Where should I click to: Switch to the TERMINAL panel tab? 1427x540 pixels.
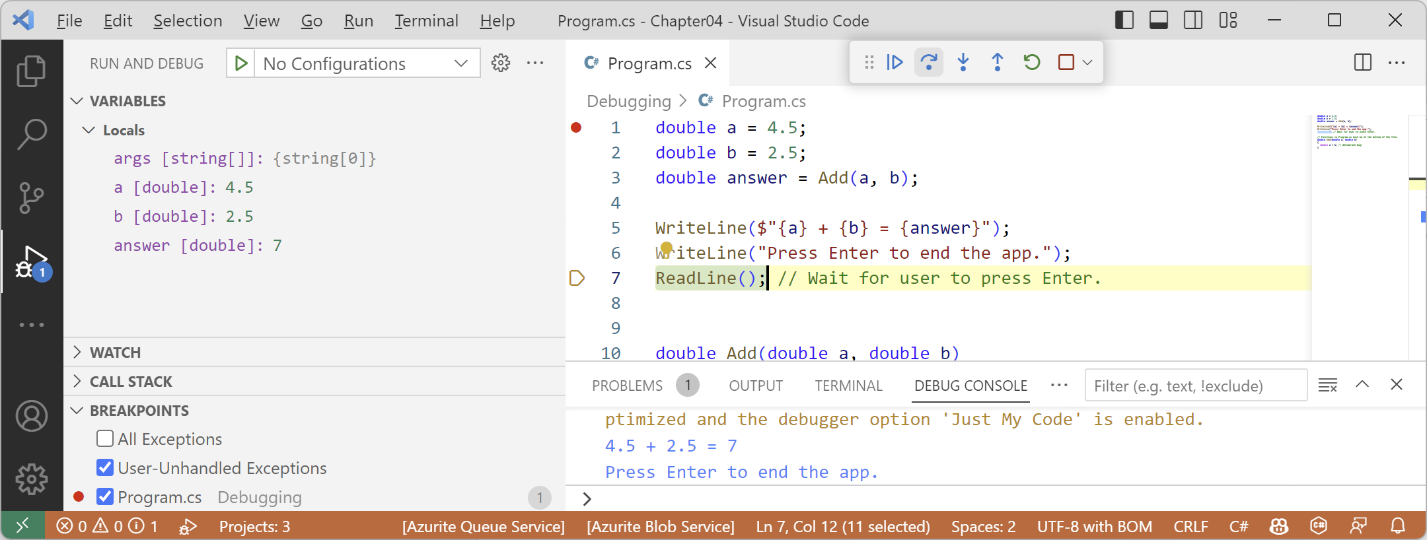(x=848, y=385)
